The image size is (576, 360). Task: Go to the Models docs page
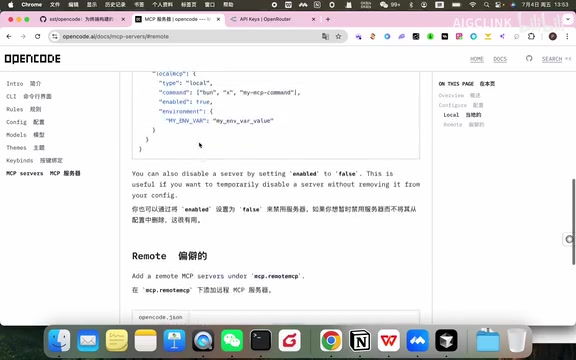25,135
